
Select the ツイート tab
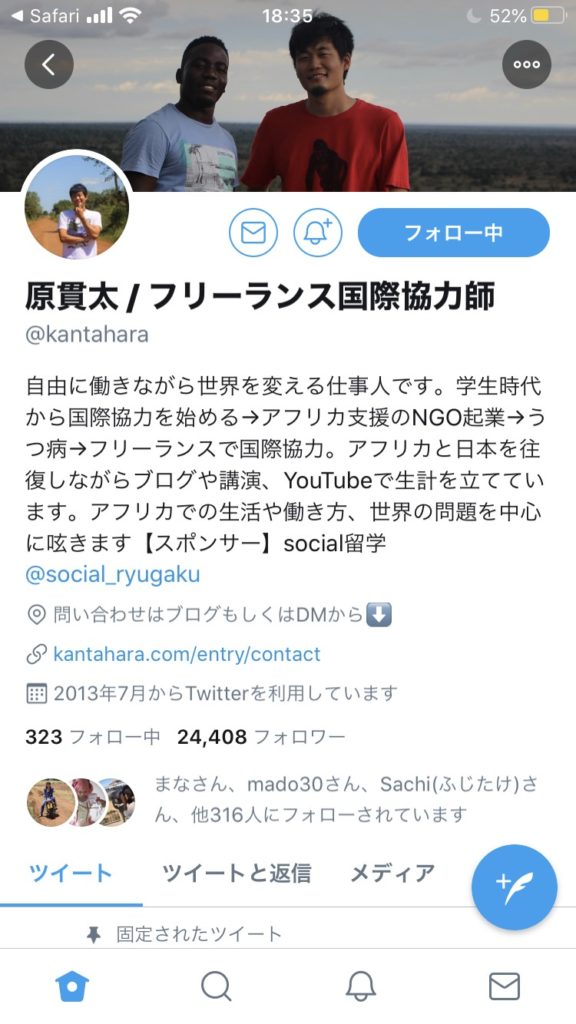click(71, 873)
